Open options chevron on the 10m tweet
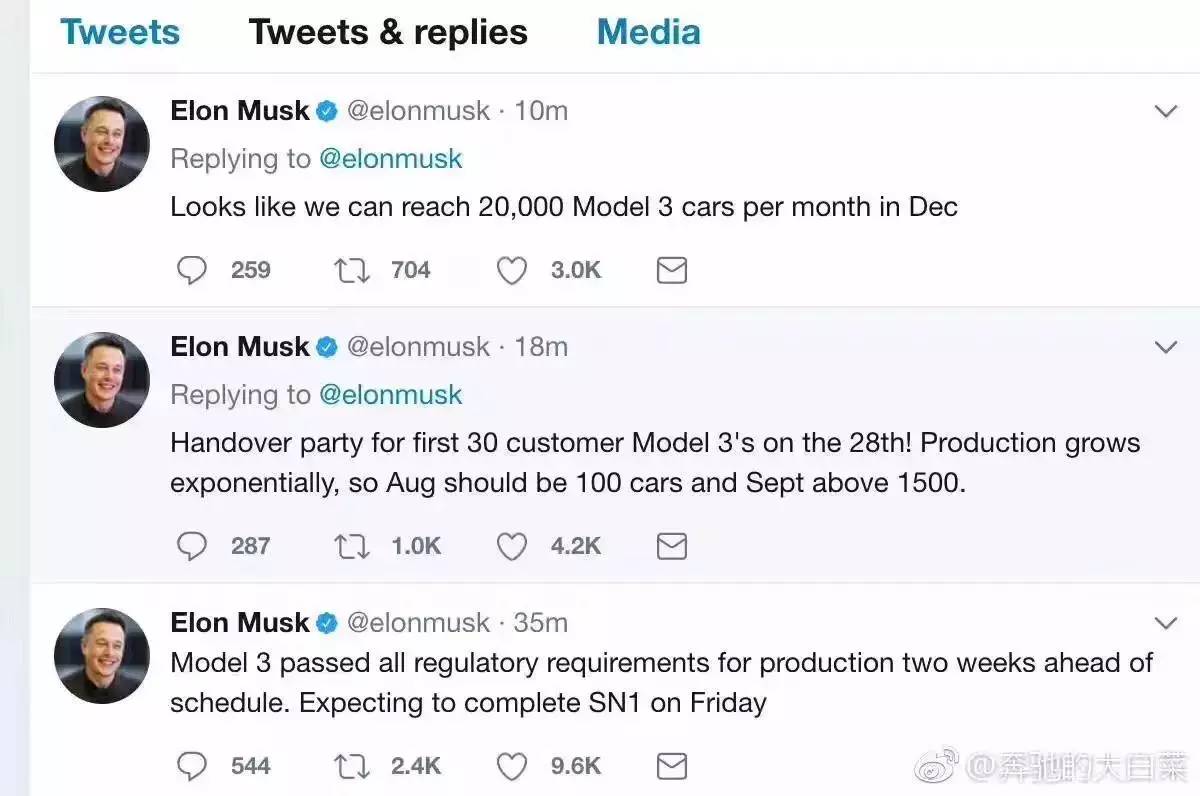This screenshot has width=1200, height=796. pyautogui.click(x=1166, y=111)
